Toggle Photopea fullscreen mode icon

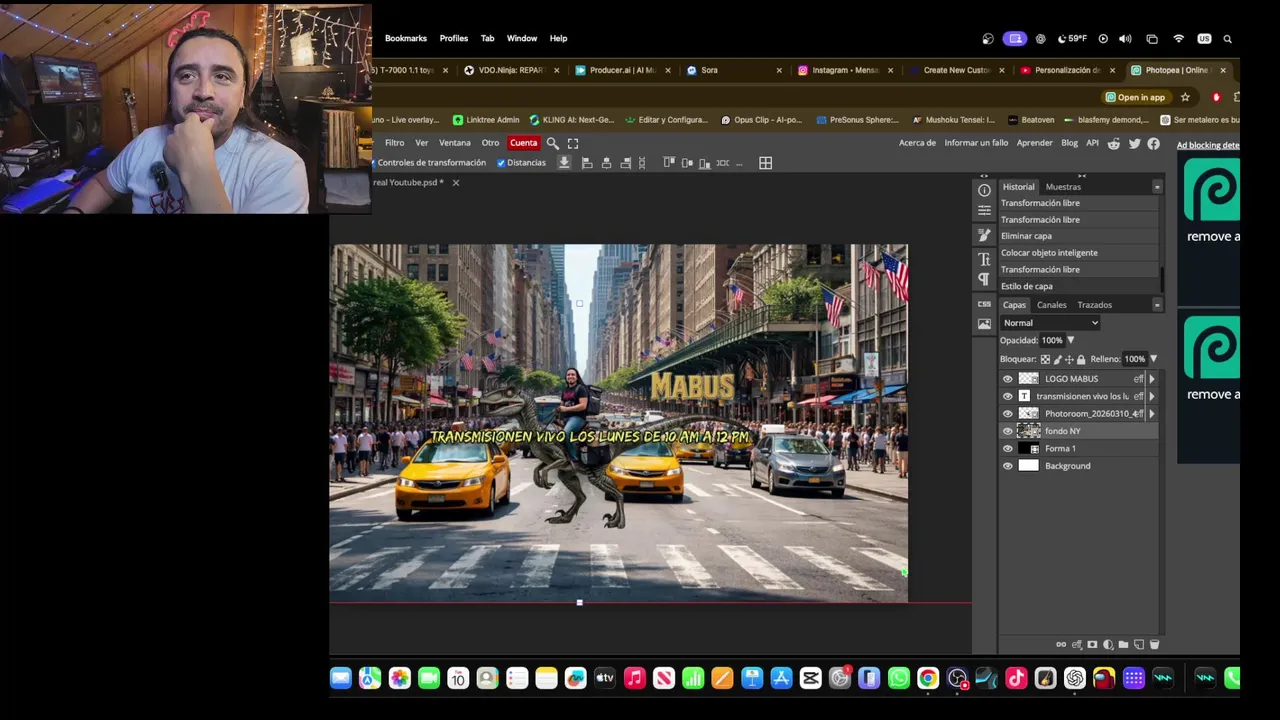[x=573, y=143]
